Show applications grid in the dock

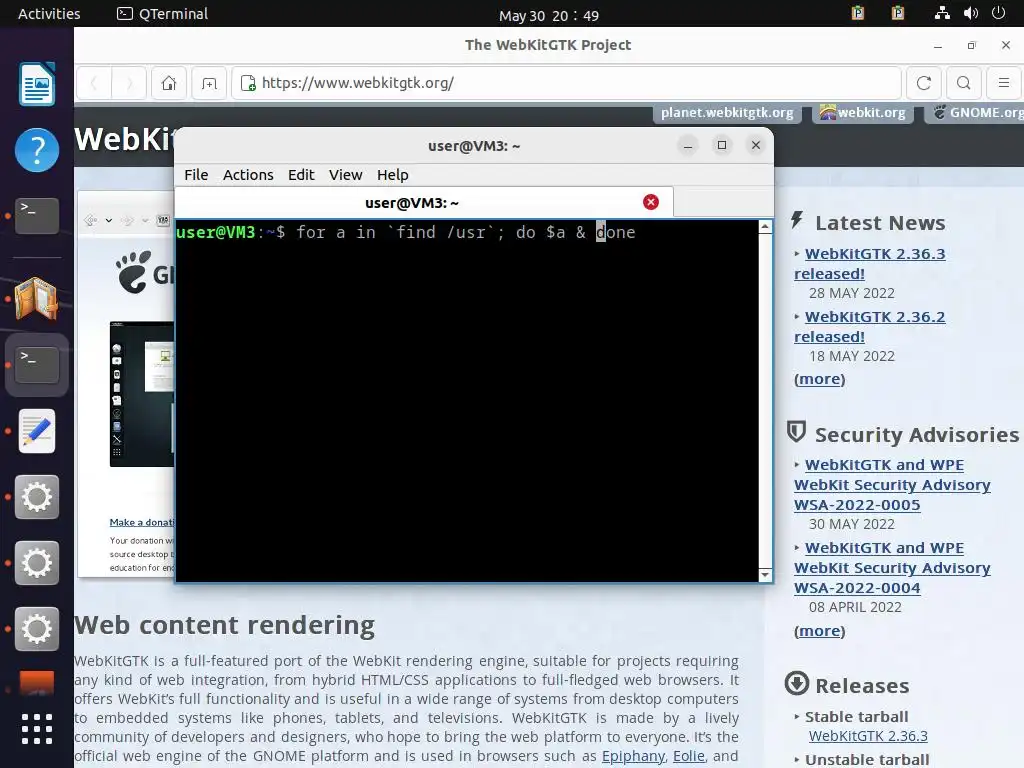point(37,729)
